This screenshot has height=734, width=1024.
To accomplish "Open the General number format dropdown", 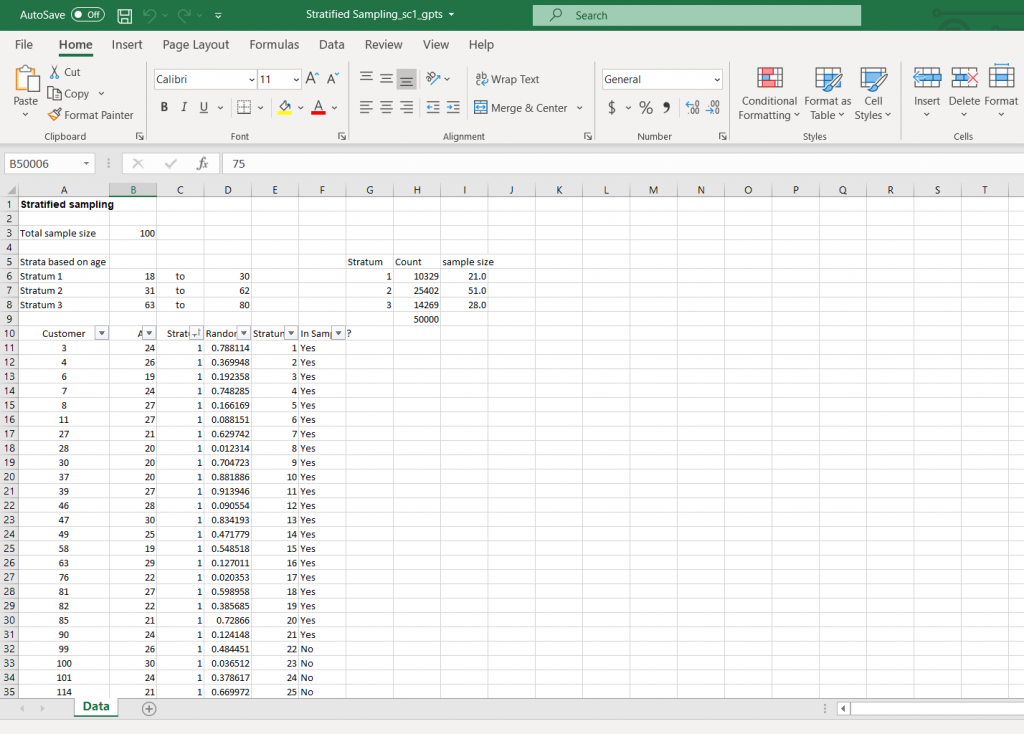I will [717, 79].
